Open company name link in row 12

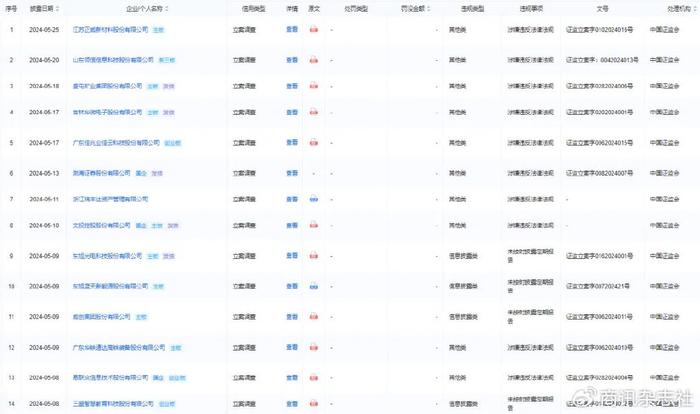[x=119, y=347]
